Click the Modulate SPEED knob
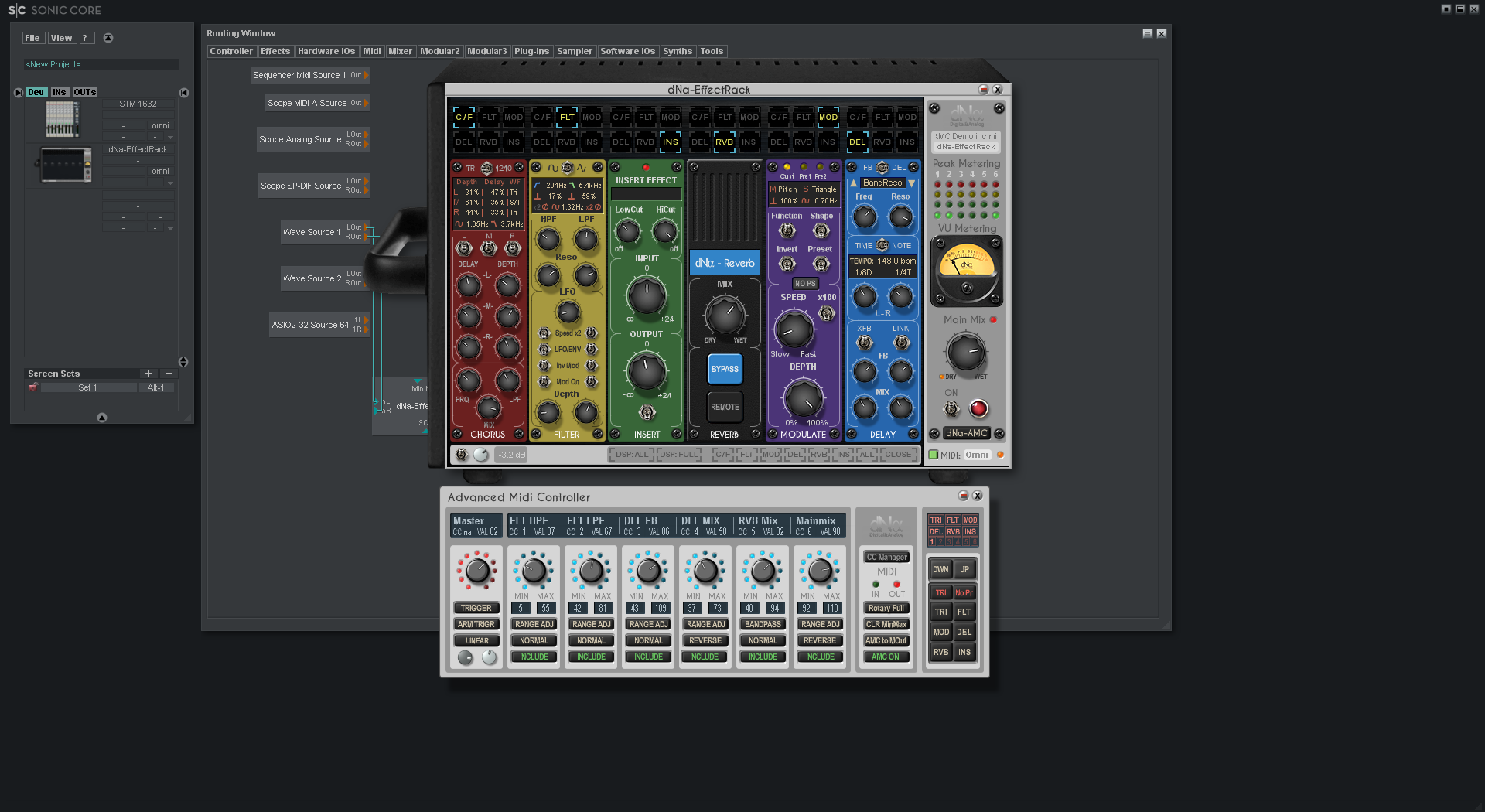 point(794,329)
